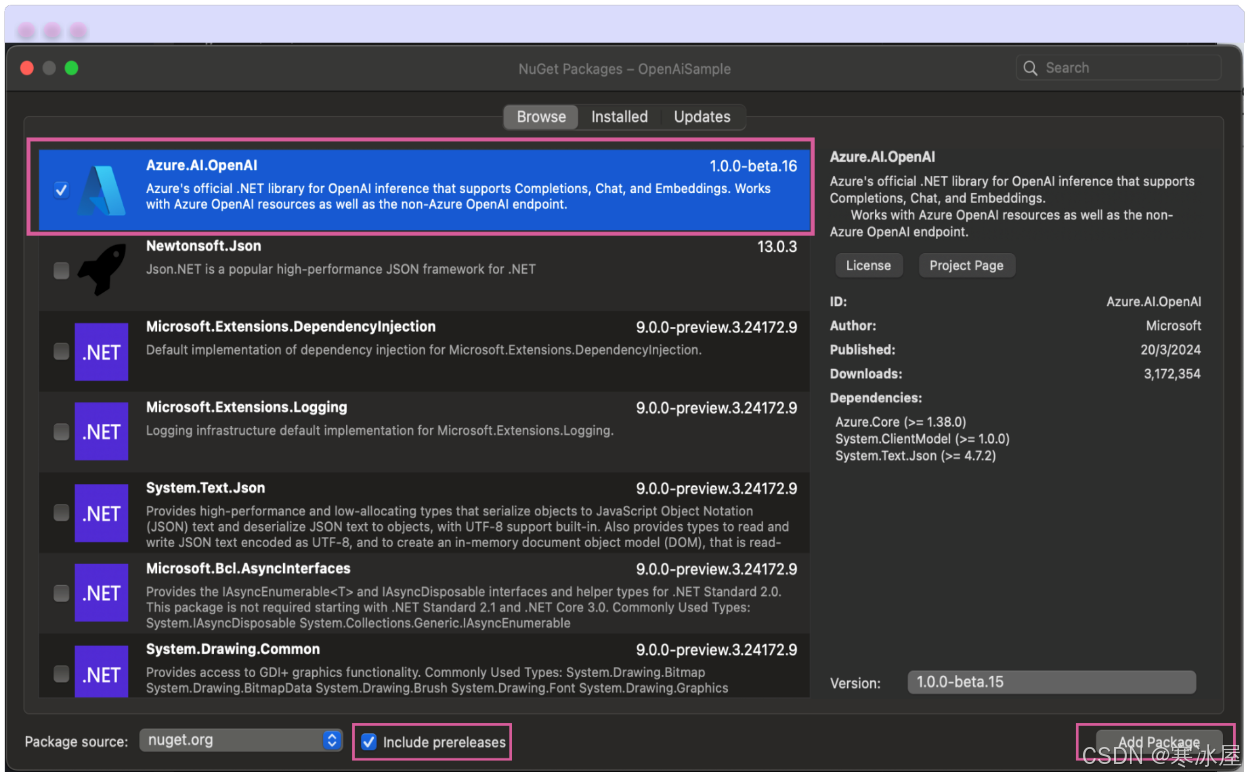
Task: Open the License page for Azure.AI.OpenAI
Action: pyautogui.click(x=868, y=265)
